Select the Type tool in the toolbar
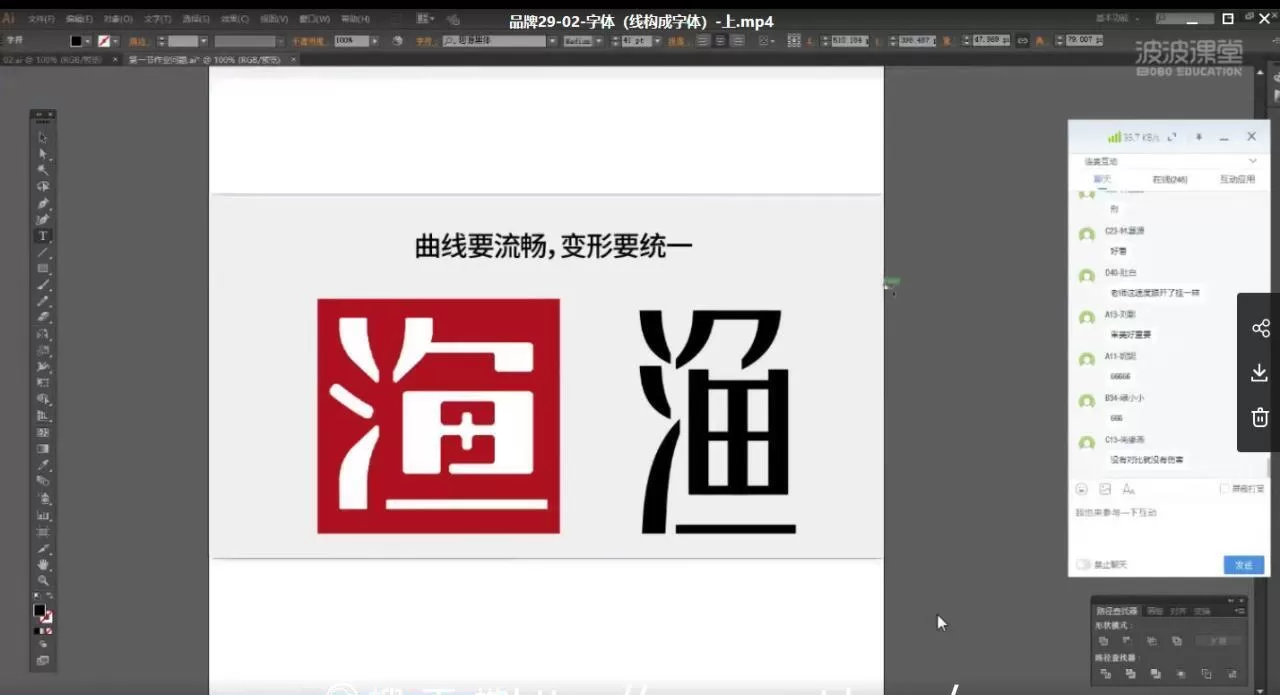Image resolution: width=1280 pixels, height=695 pixels. (x=43, y=236)
